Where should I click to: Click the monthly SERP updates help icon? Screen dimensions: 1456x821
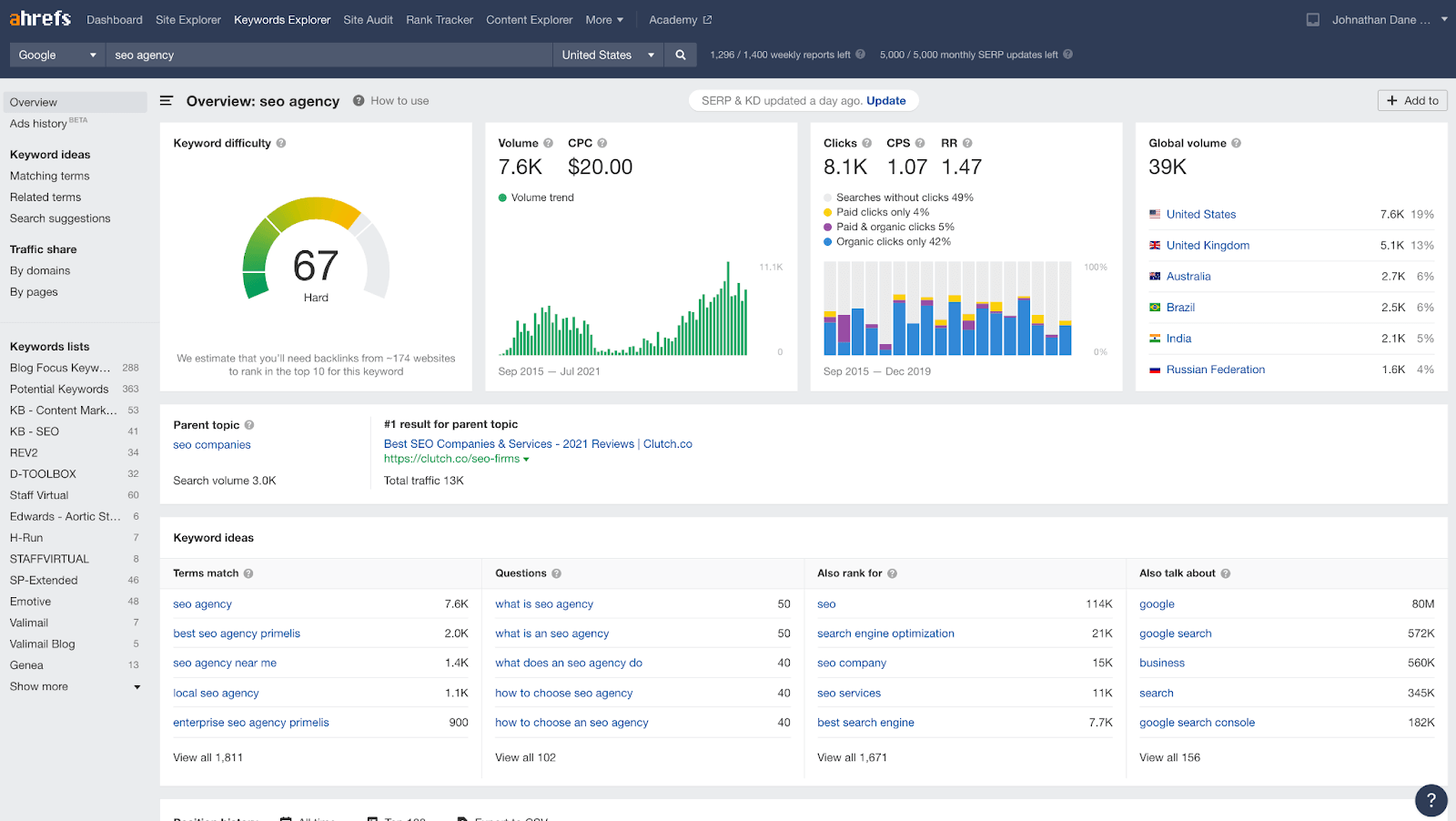[x=1067, y=55]
